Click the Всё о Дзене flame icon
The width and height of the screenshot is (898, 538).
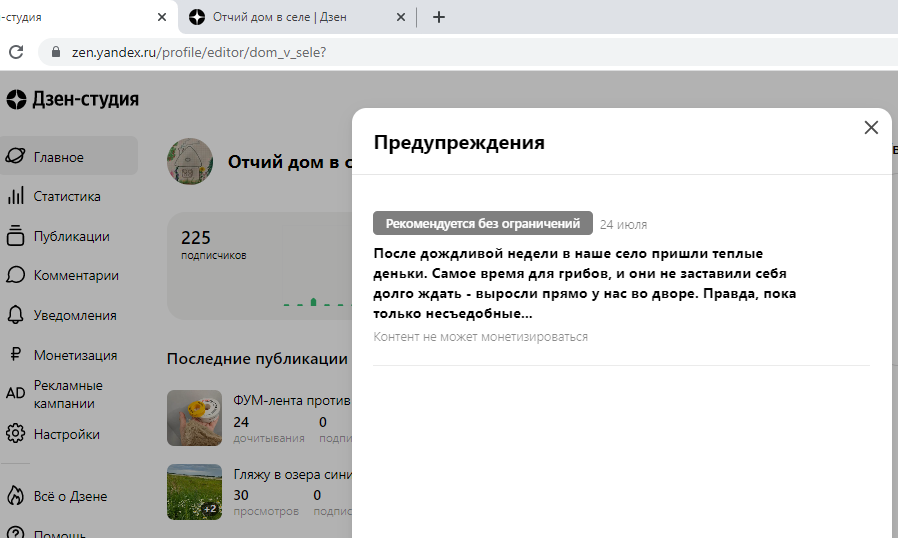[x=15, y=496]
